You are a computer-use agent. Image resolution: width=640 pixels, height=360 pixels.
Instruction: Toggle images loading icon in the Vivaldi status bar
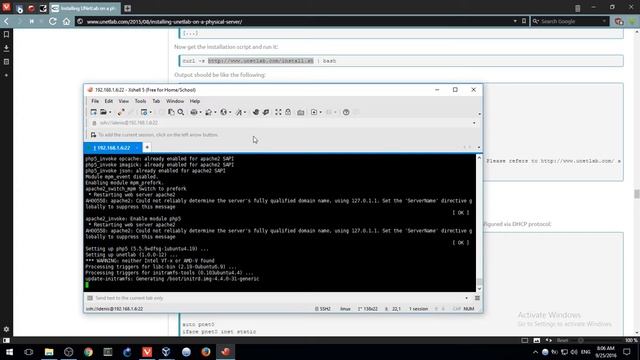coord(537,340)
